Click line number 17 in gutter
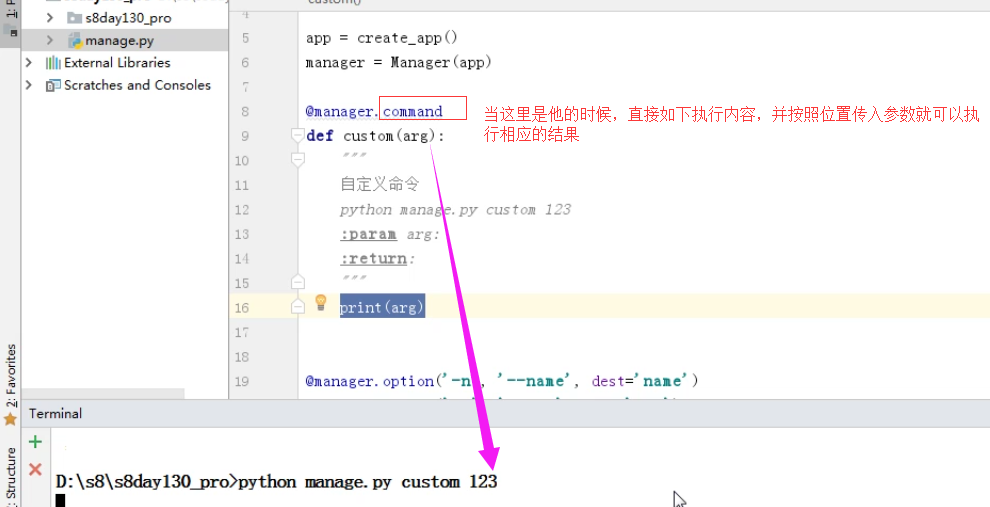The image size is (990, 507). pos(242,332)
